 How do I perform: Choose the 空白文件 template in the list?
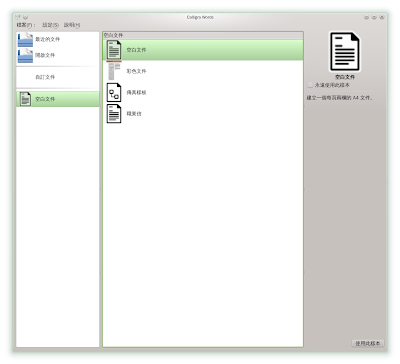pos(203,50)
